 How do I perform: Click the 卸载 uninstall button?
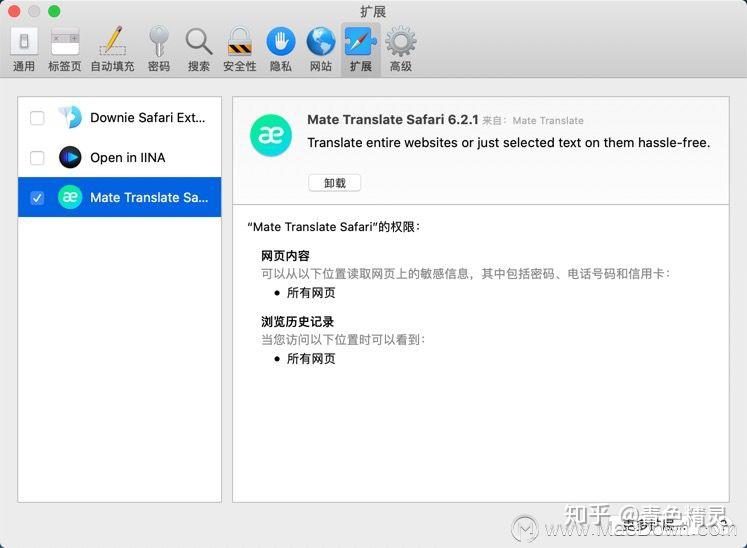pos(334,183)
